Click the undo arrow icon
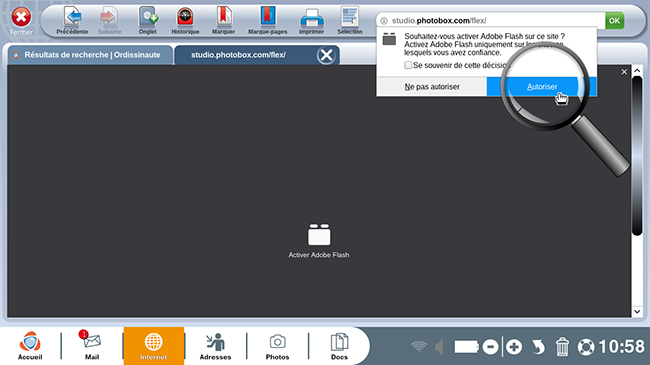Image resolution: width=650 pixels, height=365 pixels. pyautogui.click(x=538, y=347)
